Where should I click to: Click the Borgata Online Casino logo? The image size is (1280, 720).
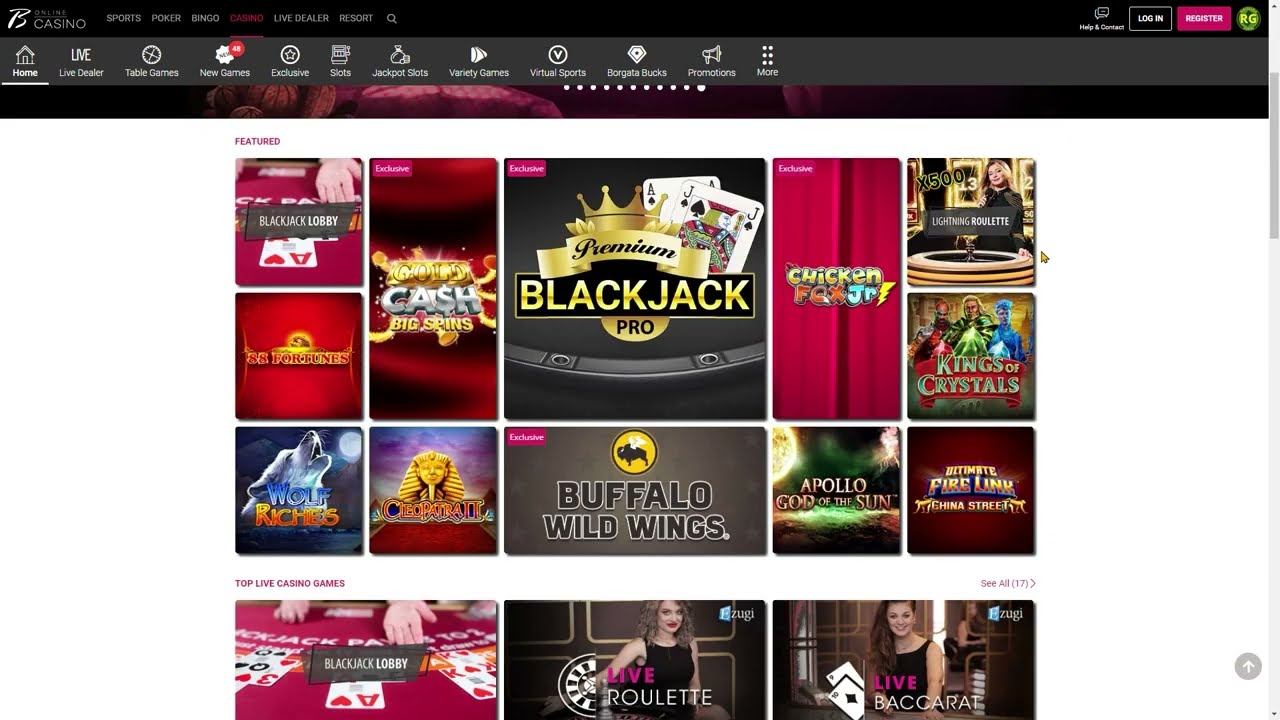coord(47,18)
